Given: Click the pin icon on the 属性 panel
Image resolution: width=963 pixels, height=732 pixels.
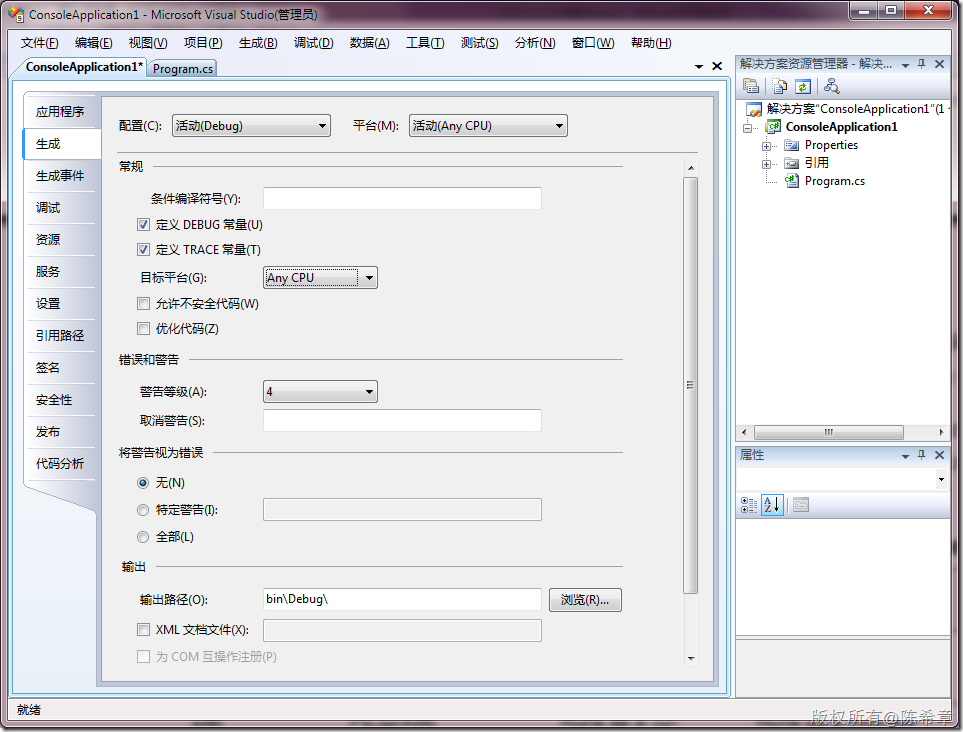Looking at the screenshot, I should [x=921, y=455].
